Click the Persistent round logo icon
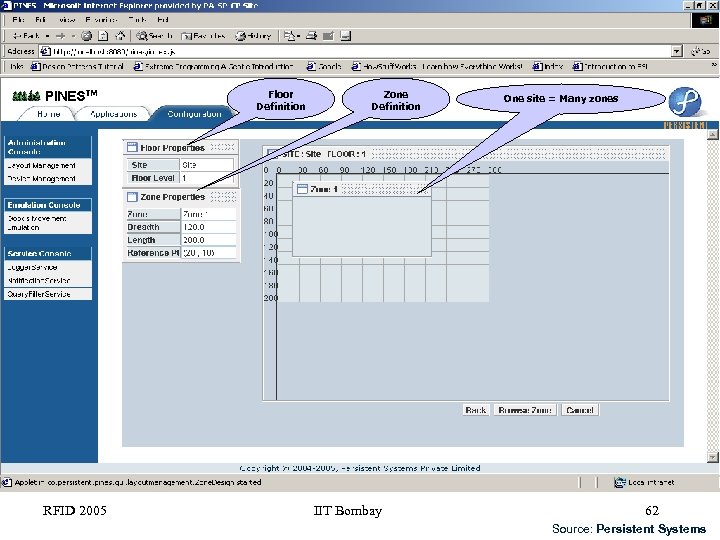 pyautogui.click(x=685, y=101)
